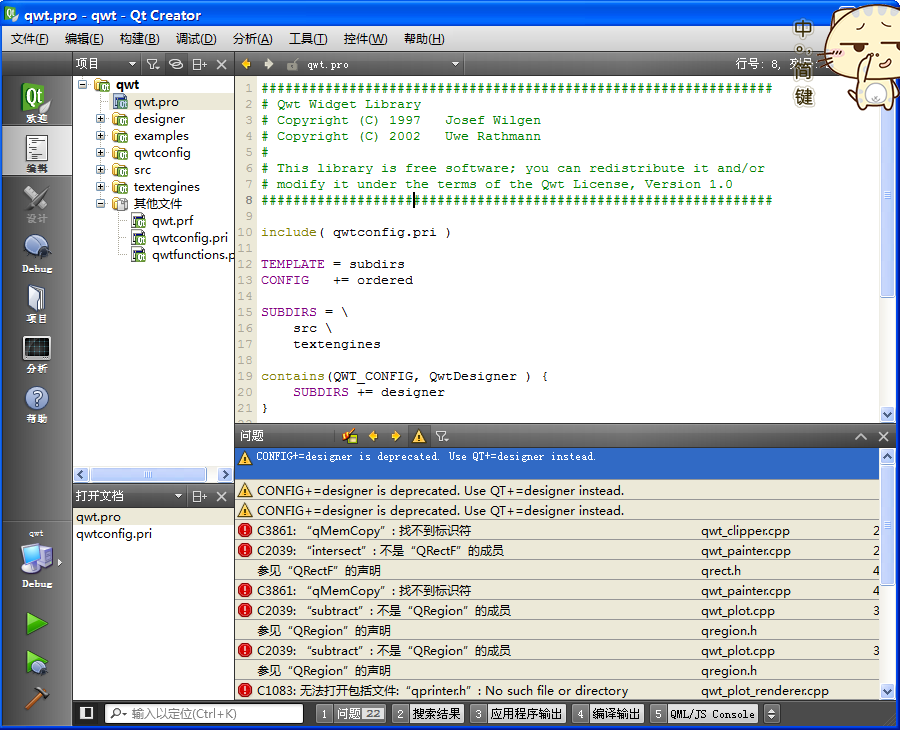Open the Analyze (分析) mode

[x=36, y=354]
